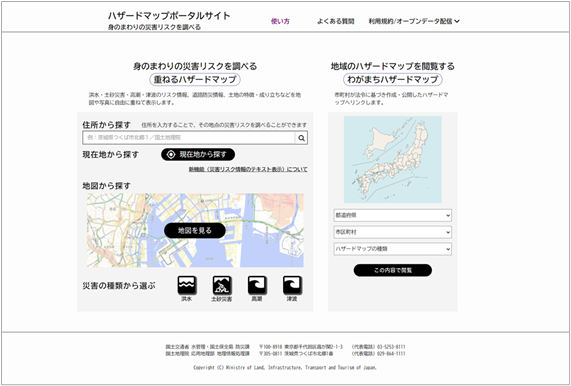Click the Copyright Ministry of Land footer text
The height and width of the screenshot is (386, 571).
click(x=285, y=367)
